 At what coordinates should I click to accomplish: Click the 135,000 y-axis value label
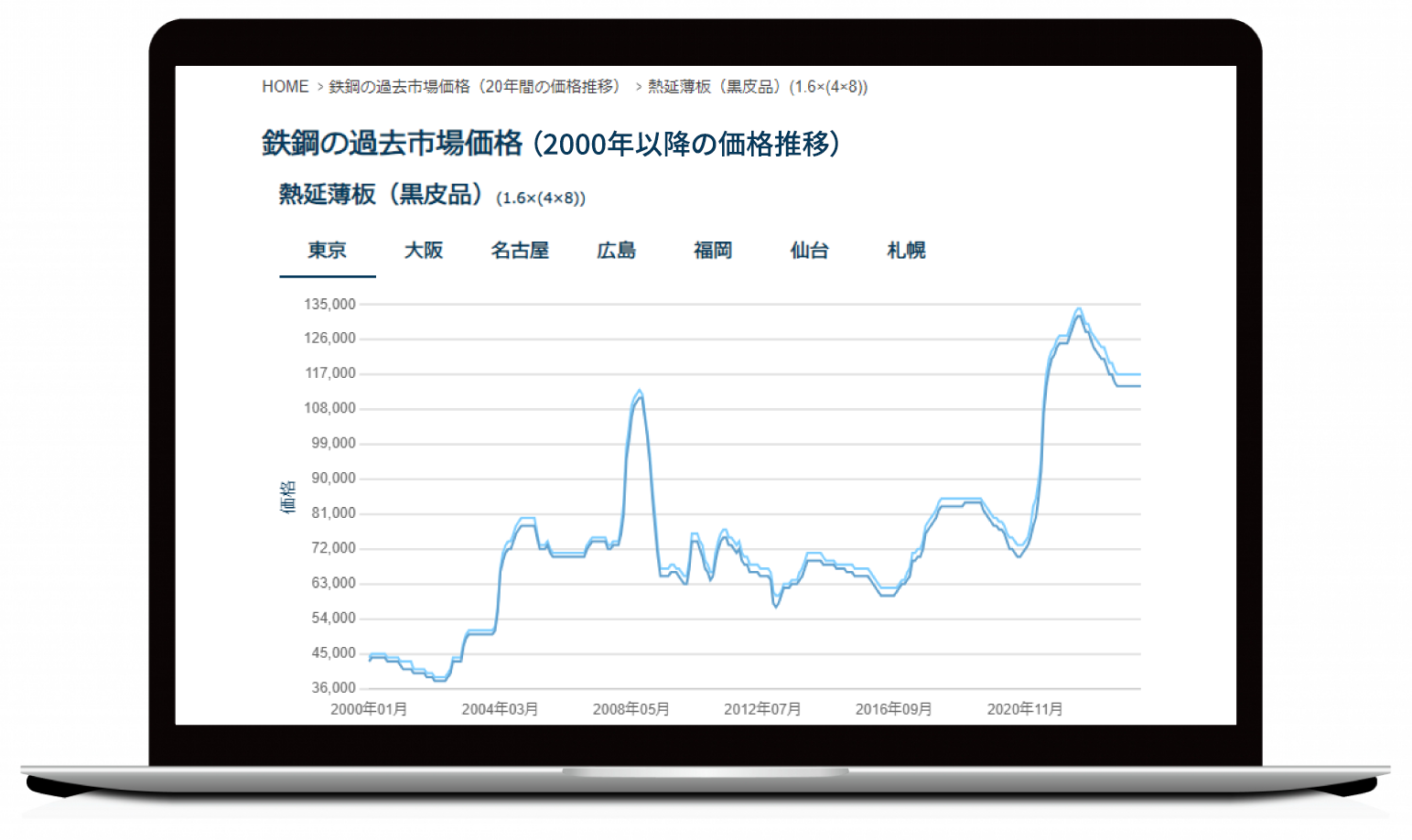(x=329, y=304)
